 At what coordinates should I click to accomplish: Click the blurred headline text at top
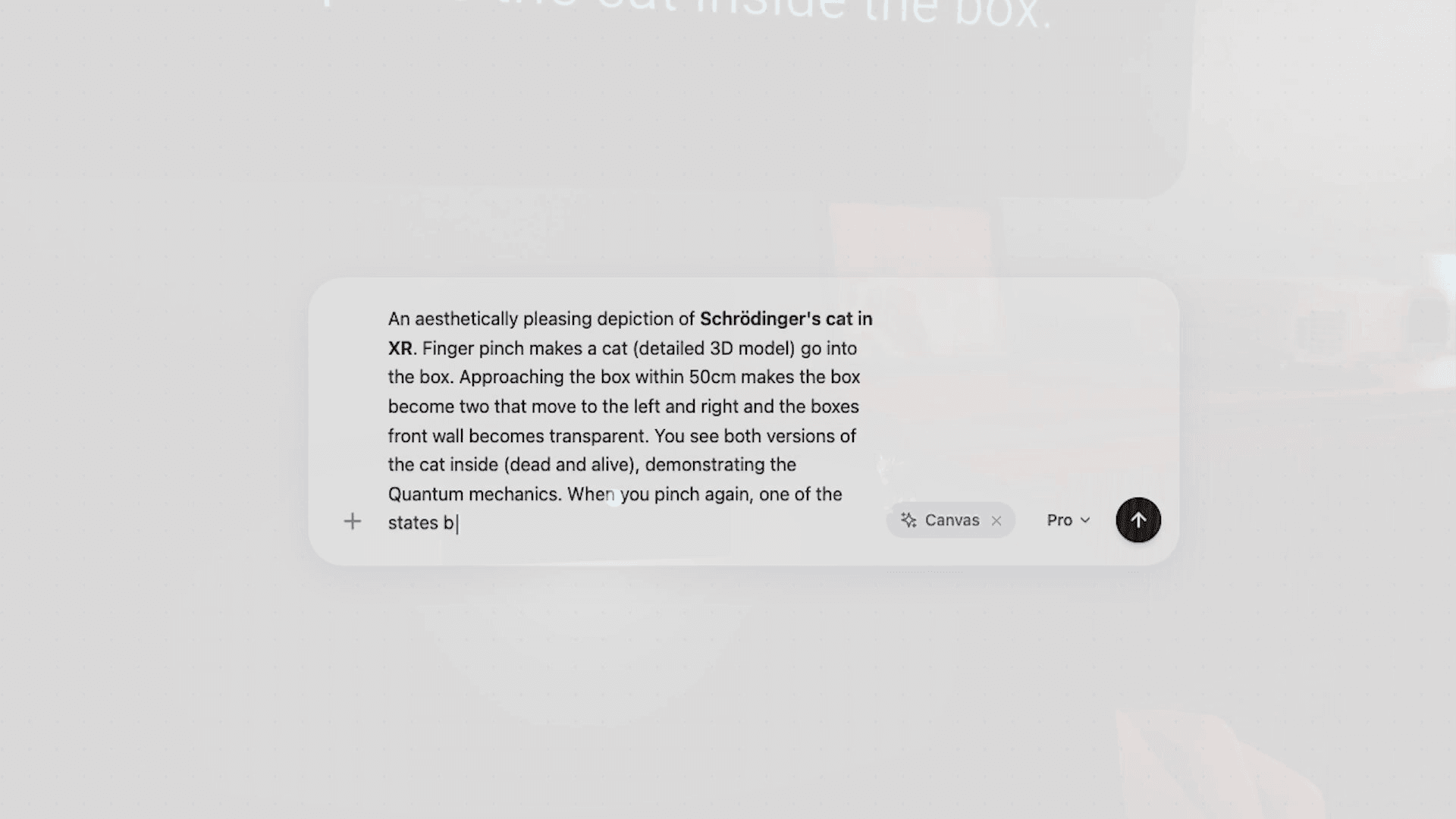coord(686,11)
